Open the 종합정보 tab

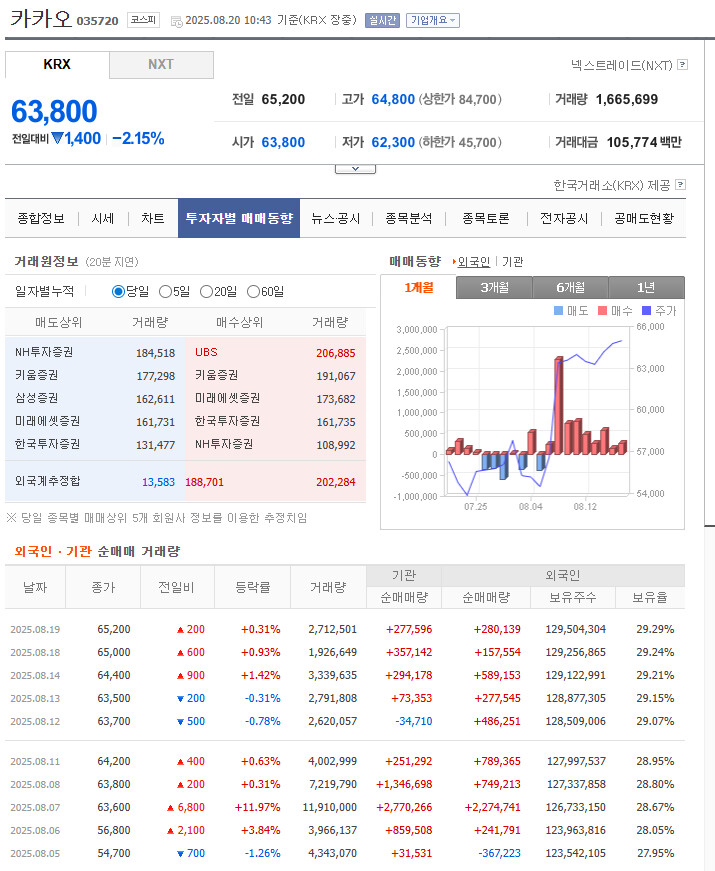tap(41, 218)
